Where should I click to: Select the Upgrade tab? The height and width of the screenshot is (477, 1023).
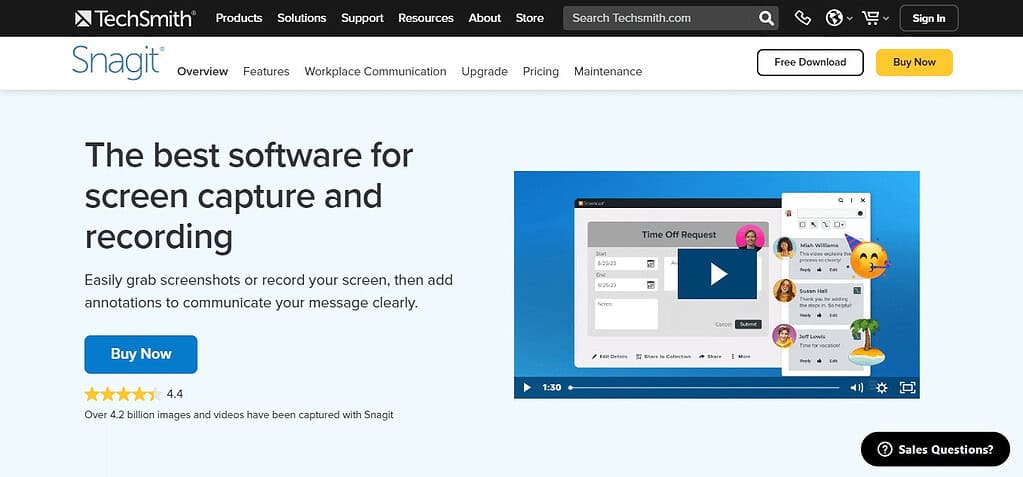pyautogui.click(x=485, y=72)
